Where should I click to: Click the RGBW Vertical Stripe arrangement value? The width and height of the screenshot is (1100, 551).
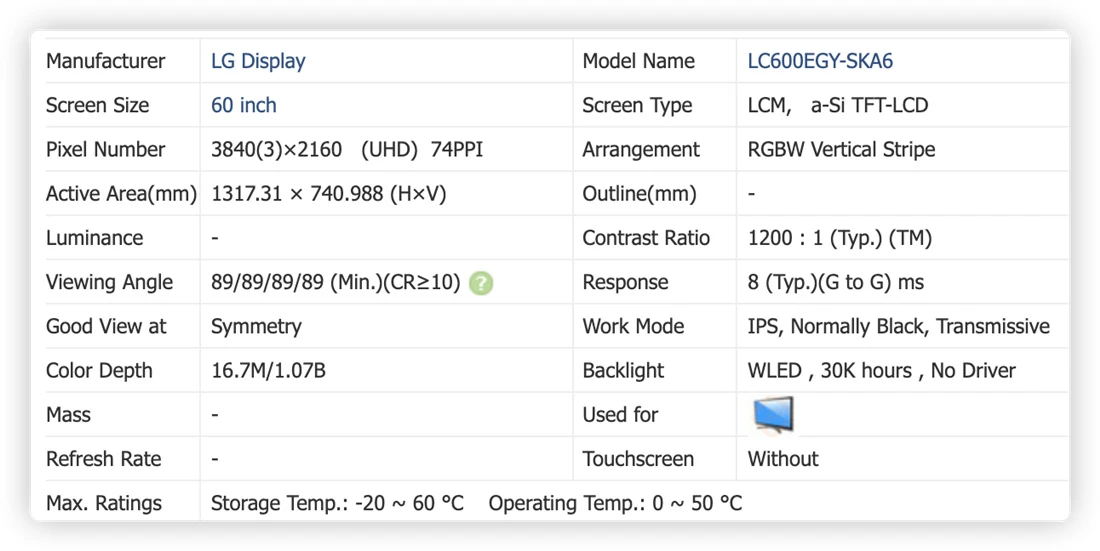tap(841, 150)
